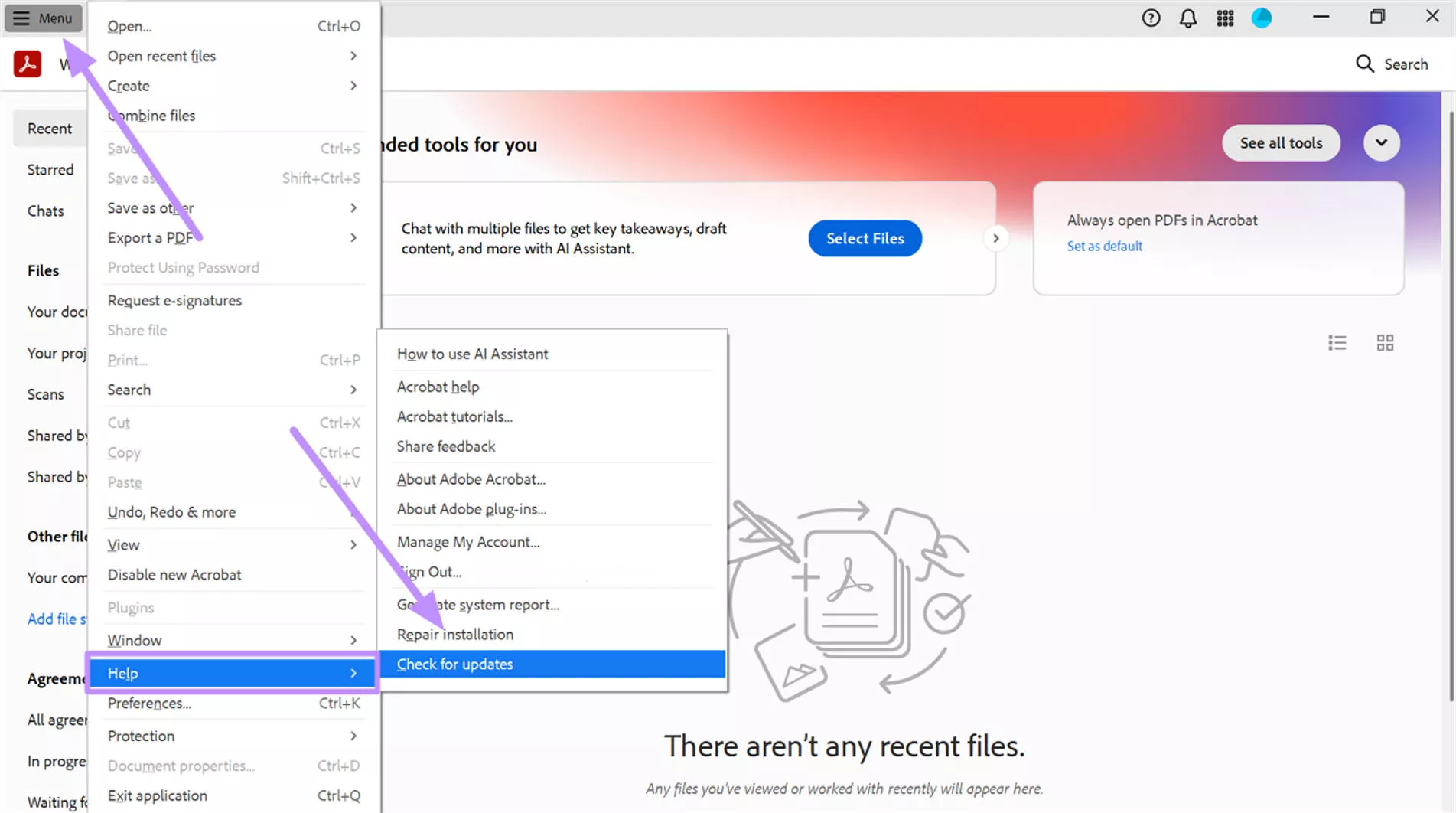The width and height of the screenshot is (1456, 813).
Task: Open the Starred sidebar section
Action: tap(50, 170)
